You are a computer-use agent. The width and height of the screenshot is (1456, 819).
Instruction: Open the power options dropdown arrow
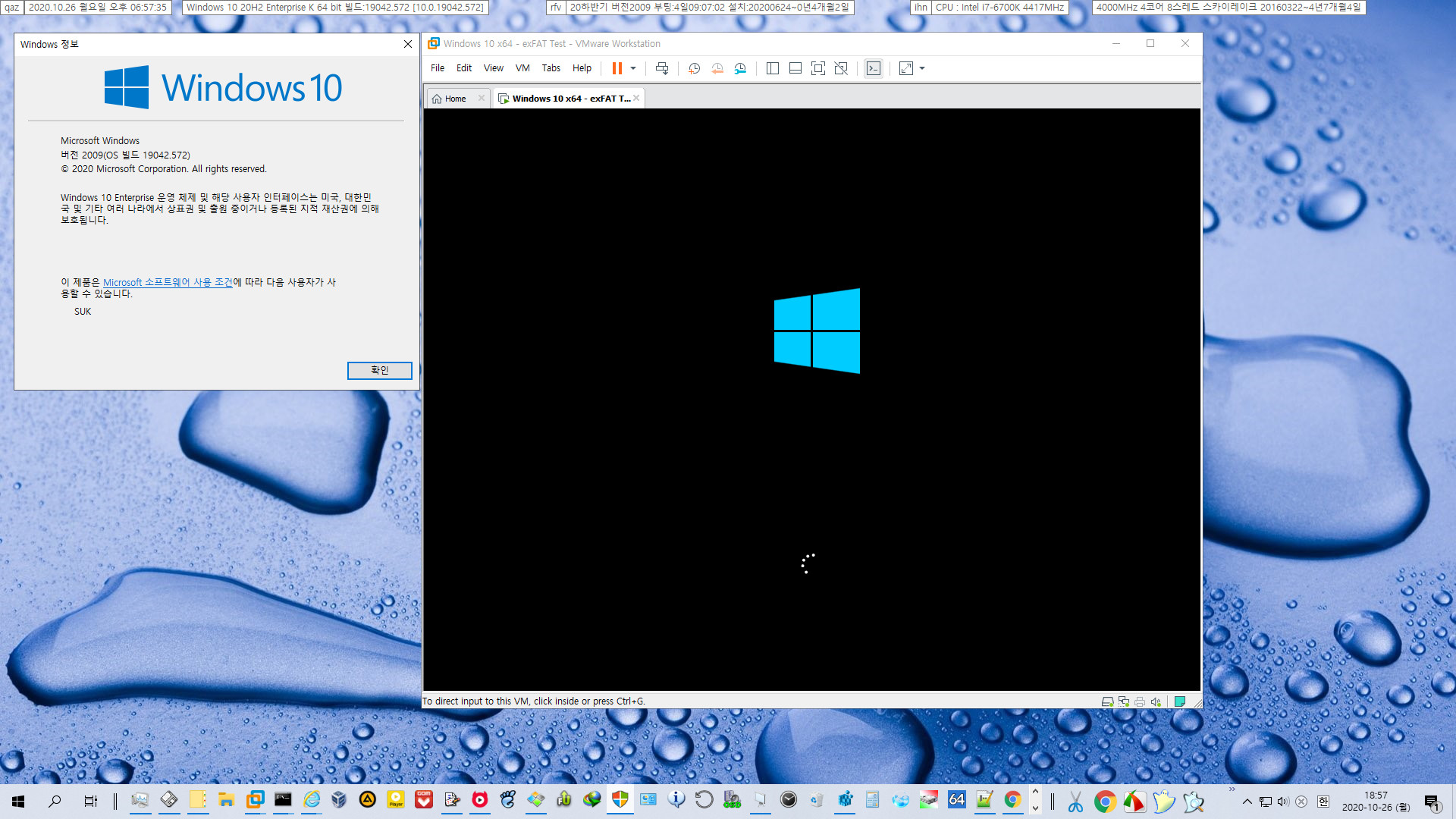(x=633, y=68)
